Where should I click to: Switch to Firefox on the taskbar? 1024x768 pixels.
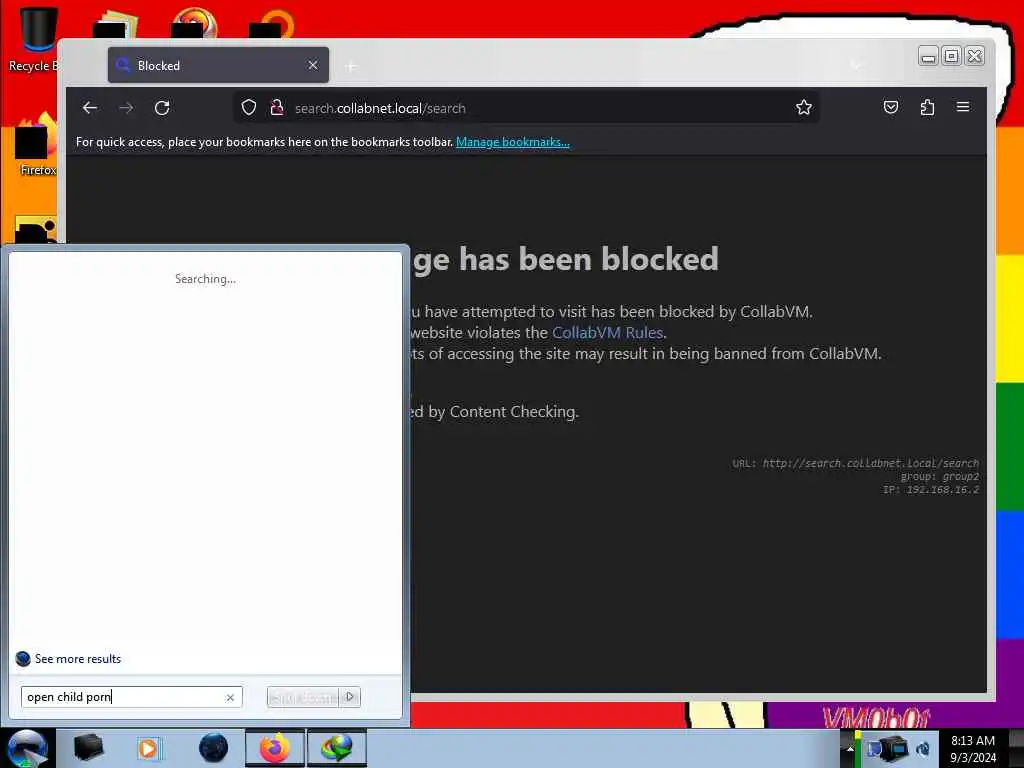click(275, 748)
